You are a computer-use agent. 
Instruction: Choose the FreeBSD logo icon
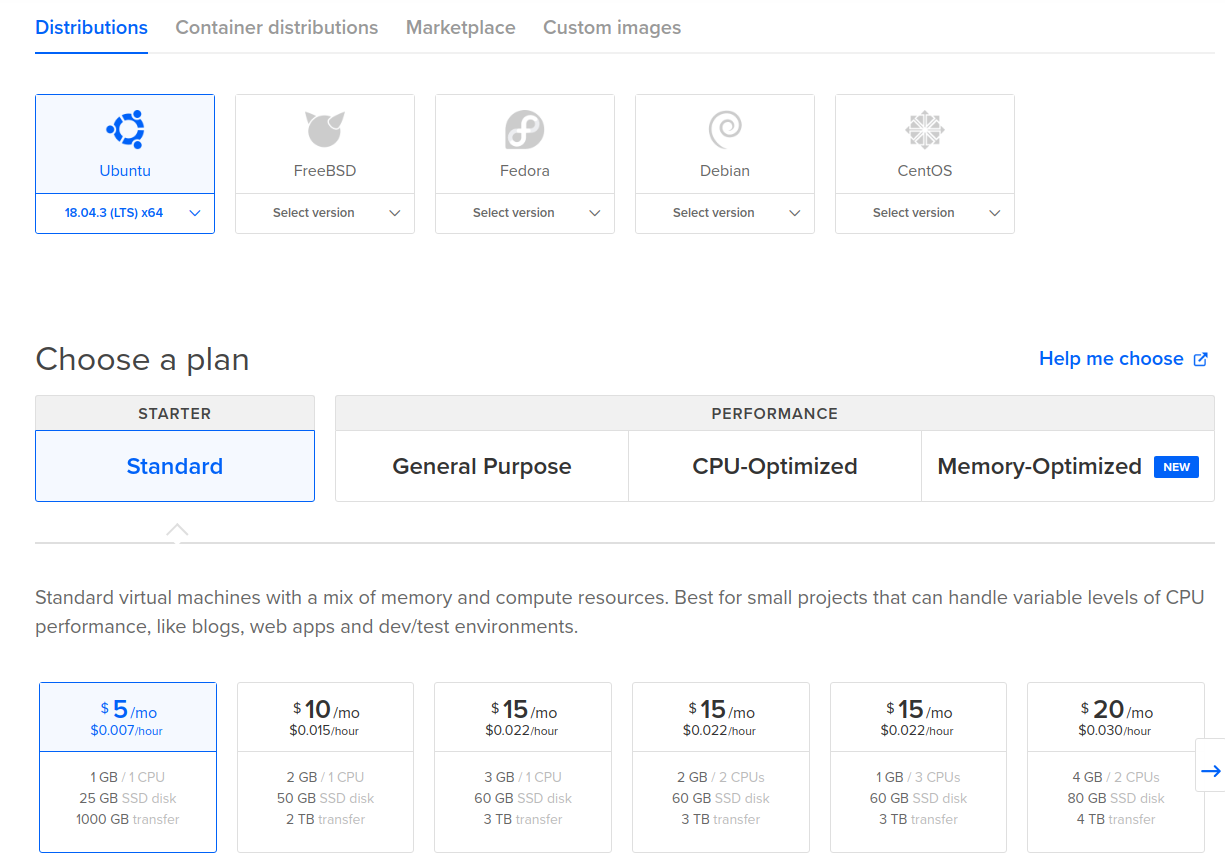coord(325,130)
